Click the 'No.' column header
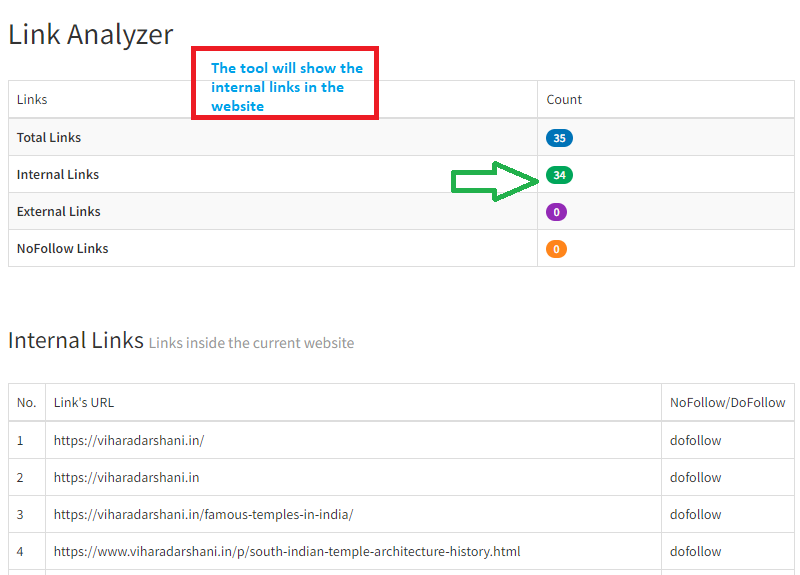Viewport: 800px width, 575px height. pos(27,403)
